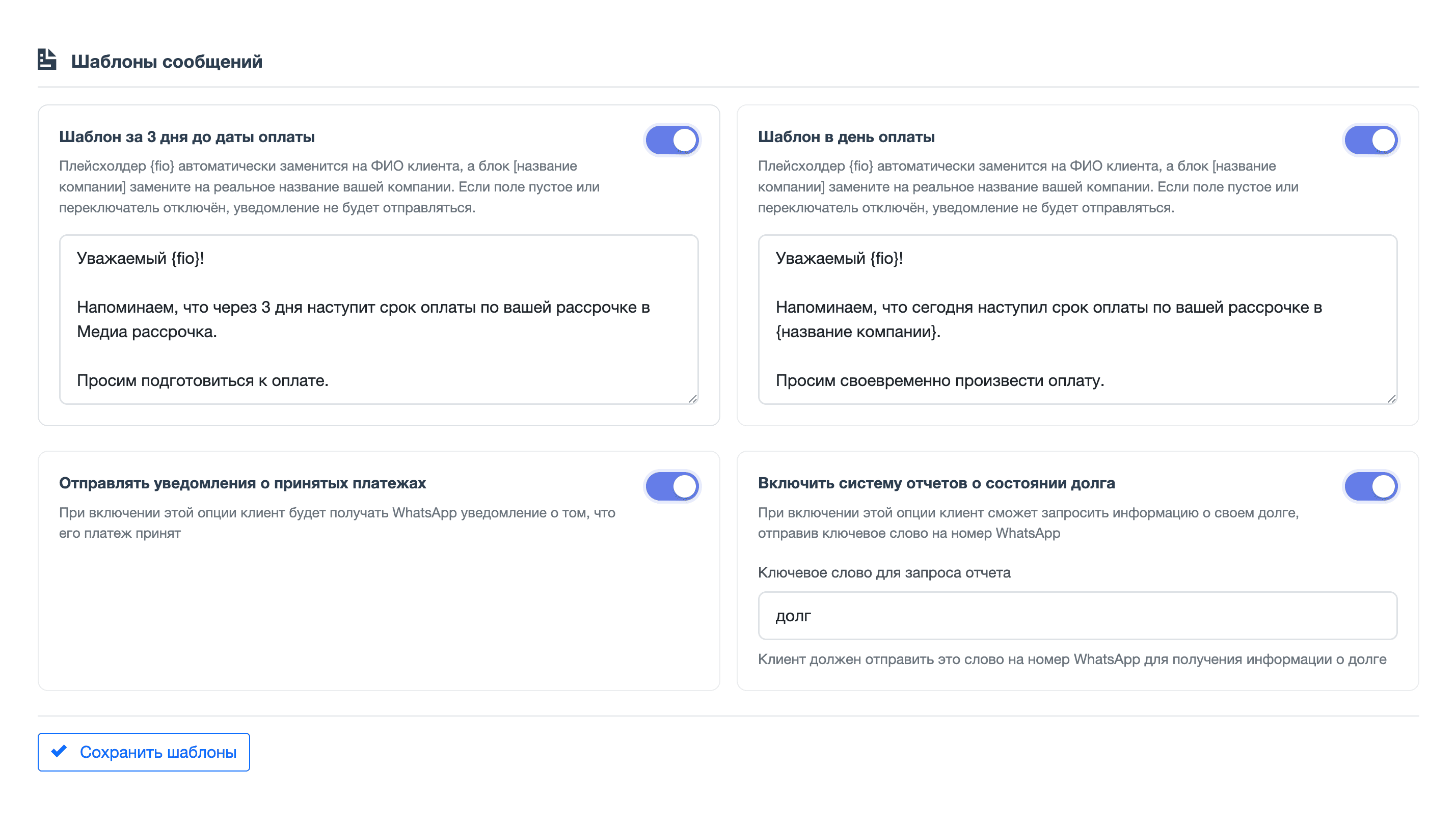The width and height of the screenshot is (1456, 826).
Task: Click the helper text below the keyword field
Action: coord(1072,659)
